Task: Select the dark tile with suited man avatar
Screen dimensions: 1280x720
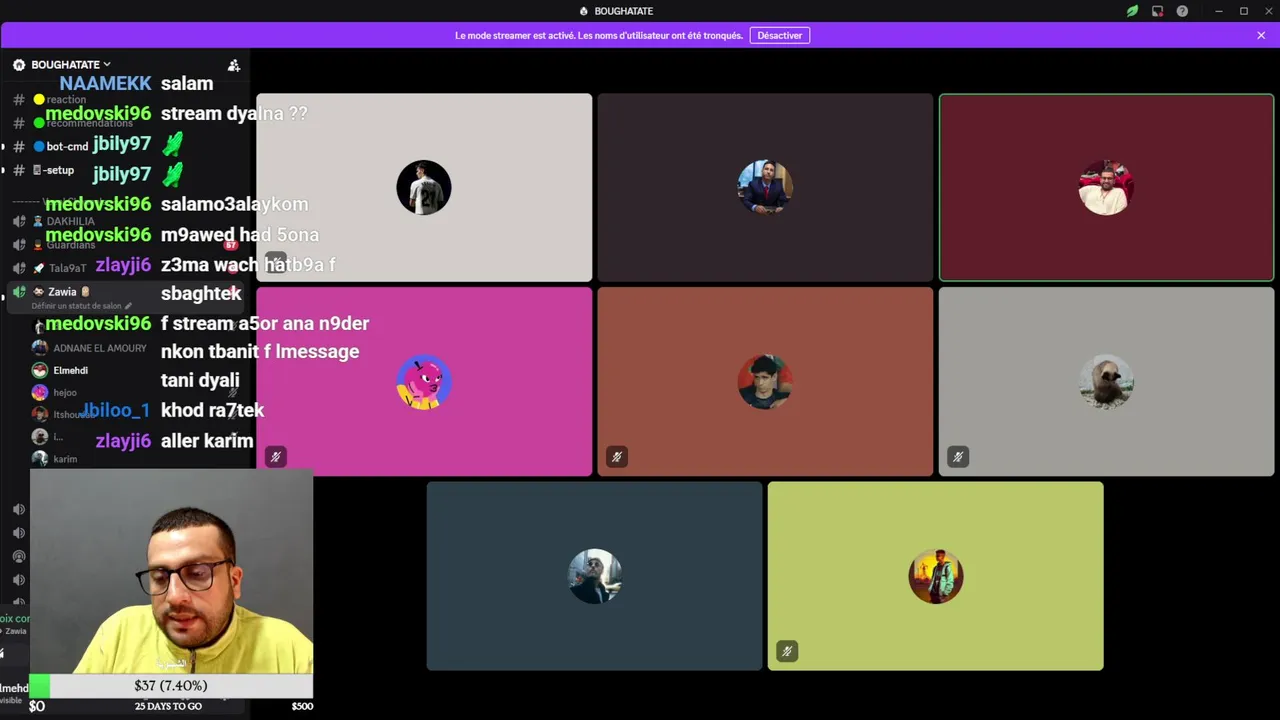Action: 765,188
